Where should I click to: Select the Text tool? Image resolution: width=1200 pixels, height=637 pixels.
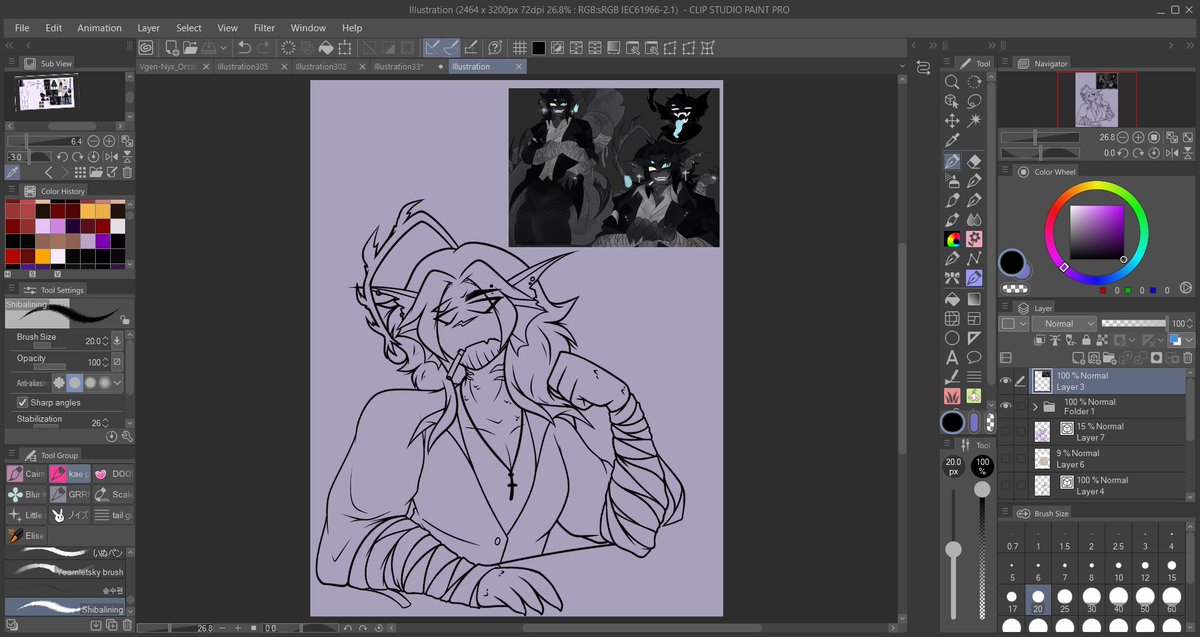(952, 357)
